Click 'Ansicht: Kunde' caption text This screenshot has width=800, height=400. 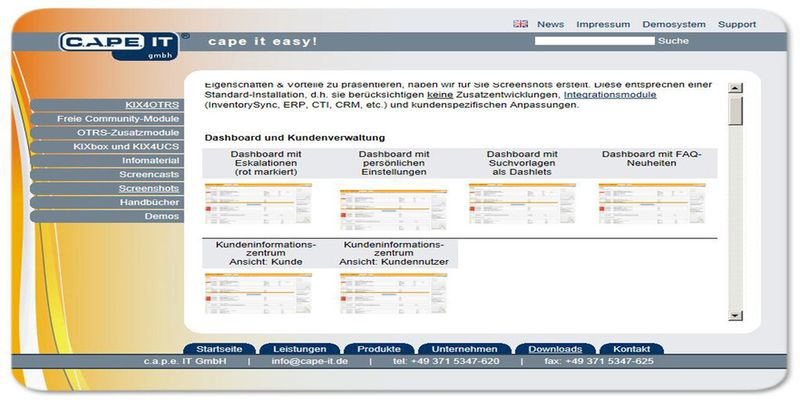pyautogui.click(x=266, y=262)
